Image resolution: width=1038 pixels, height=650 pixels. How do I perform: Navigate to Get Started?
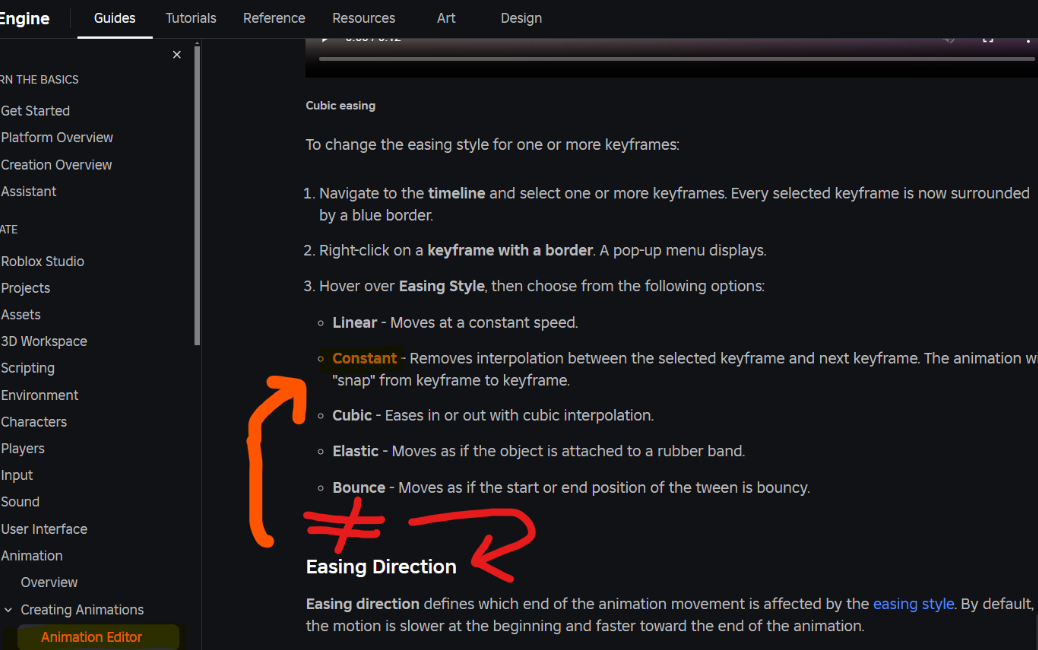[35, 110]
